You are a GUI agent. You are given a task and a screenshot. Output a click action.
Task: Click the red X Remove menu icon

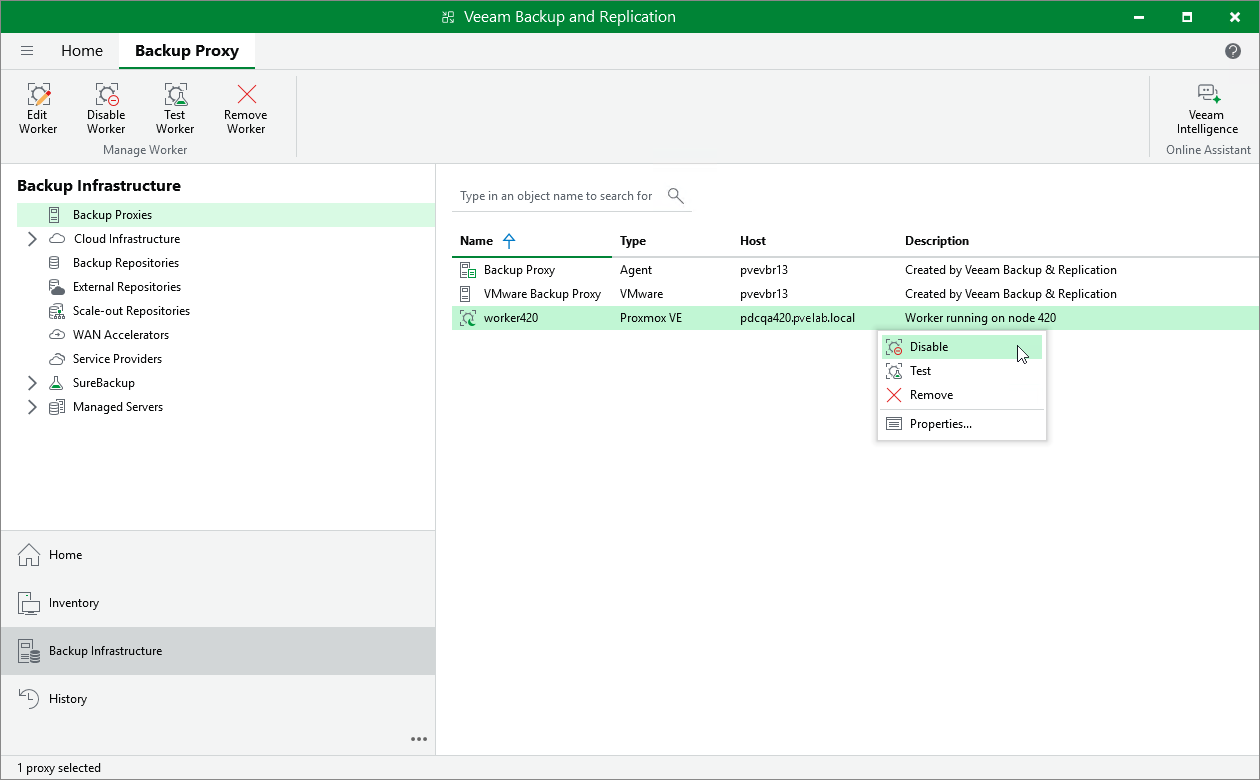click(894, 395)
